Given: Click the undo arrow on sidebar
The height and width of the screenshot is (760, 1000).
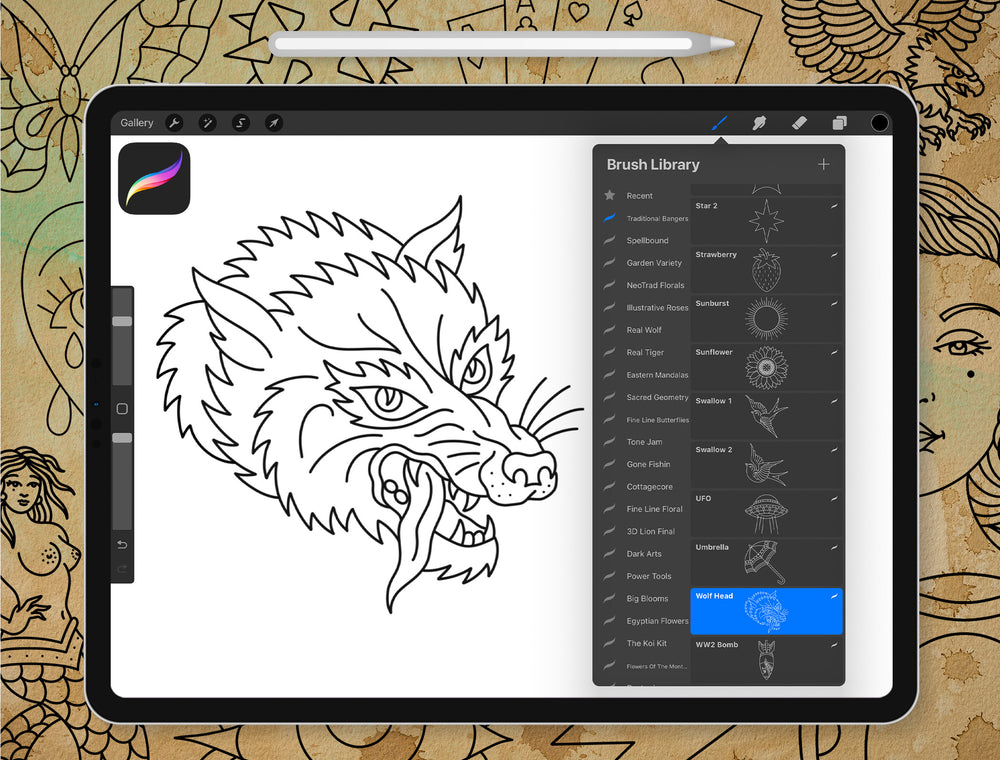Looking at the screenshot, I should pos(122,545).
